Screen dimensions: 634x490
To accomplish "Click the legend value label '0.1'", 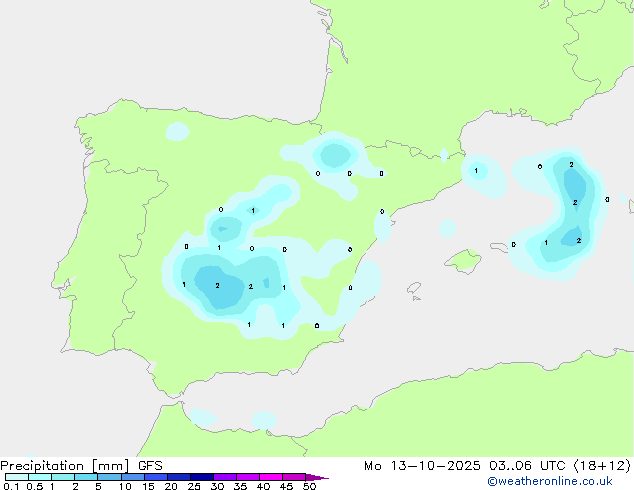I will [x=11, y=486].
